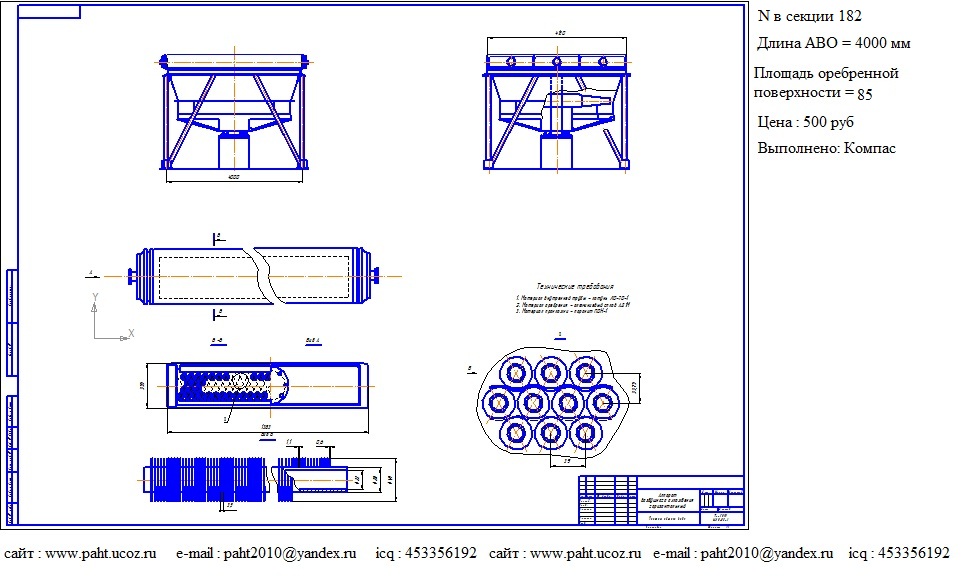Click the 'Площадь оребренной поверхности' text
This screenshot has height=581, width=965.
[x=826, y=83]
